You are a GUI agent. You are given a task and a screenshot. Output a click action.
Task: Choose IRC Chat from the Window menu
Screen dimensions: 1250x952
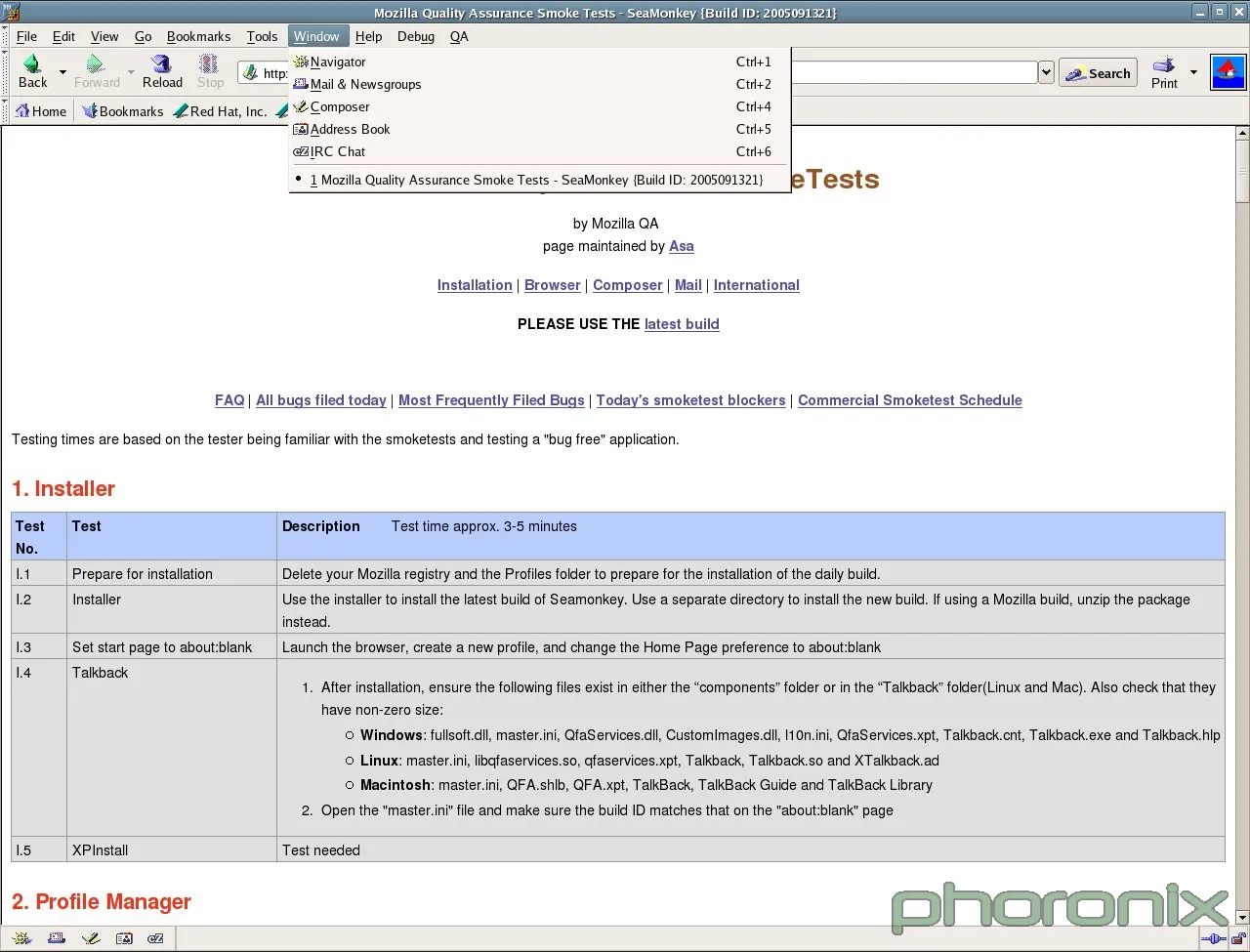[x=540, y=151]
